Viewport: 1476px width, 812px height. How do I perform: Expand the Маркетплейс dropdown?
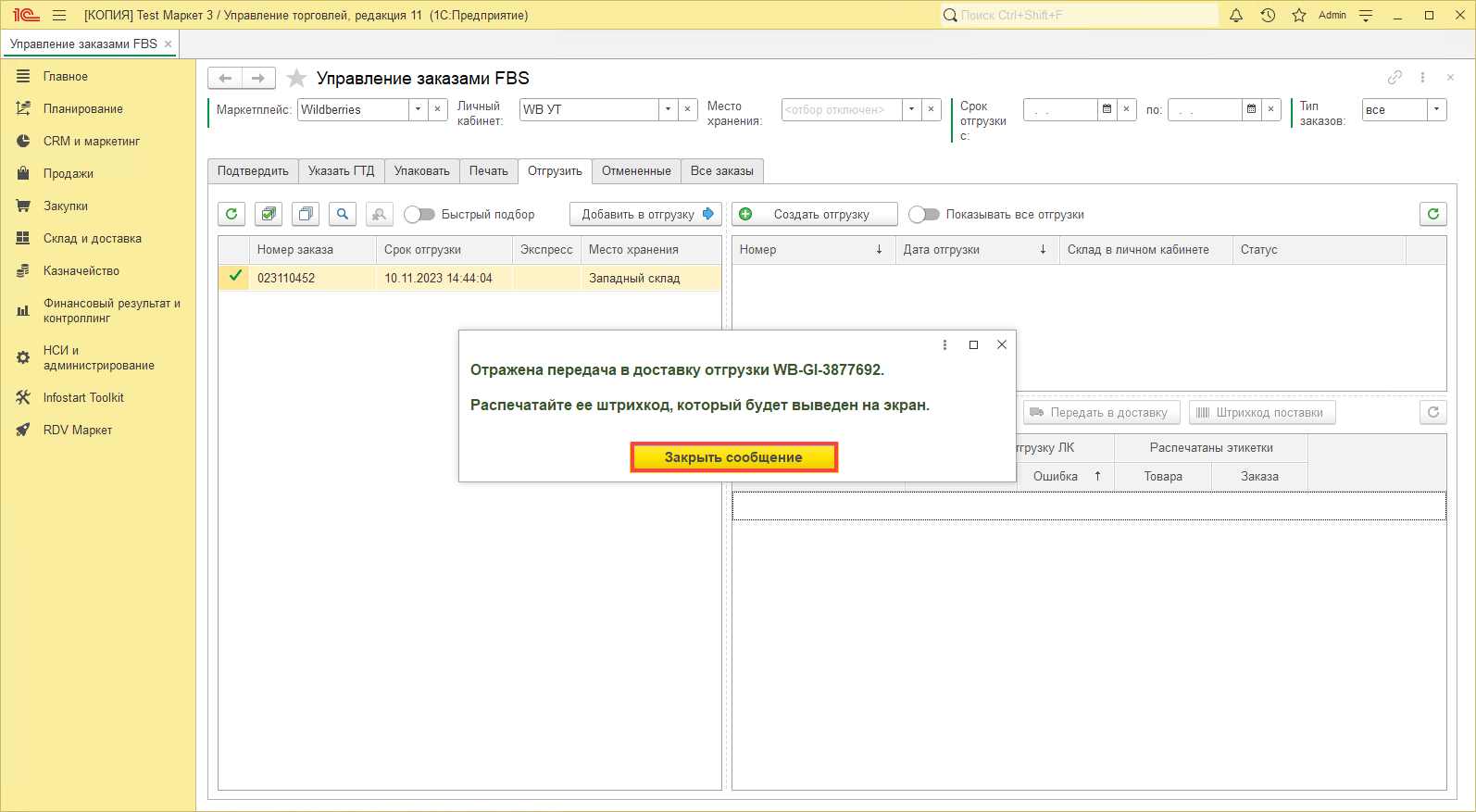tap(418, 109)
